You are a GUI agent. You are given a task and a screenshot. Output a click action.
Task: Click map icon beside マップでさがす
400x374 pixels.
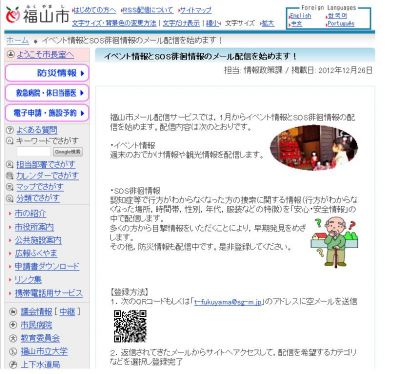[x=10, y=187]
